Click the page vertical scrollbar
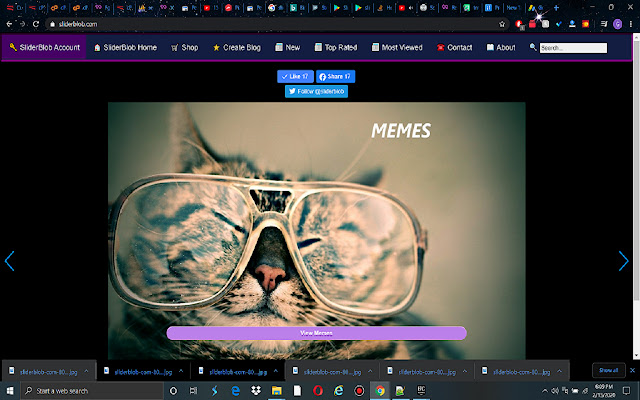The width and height of the screenshot is (640, 400). 636,196
